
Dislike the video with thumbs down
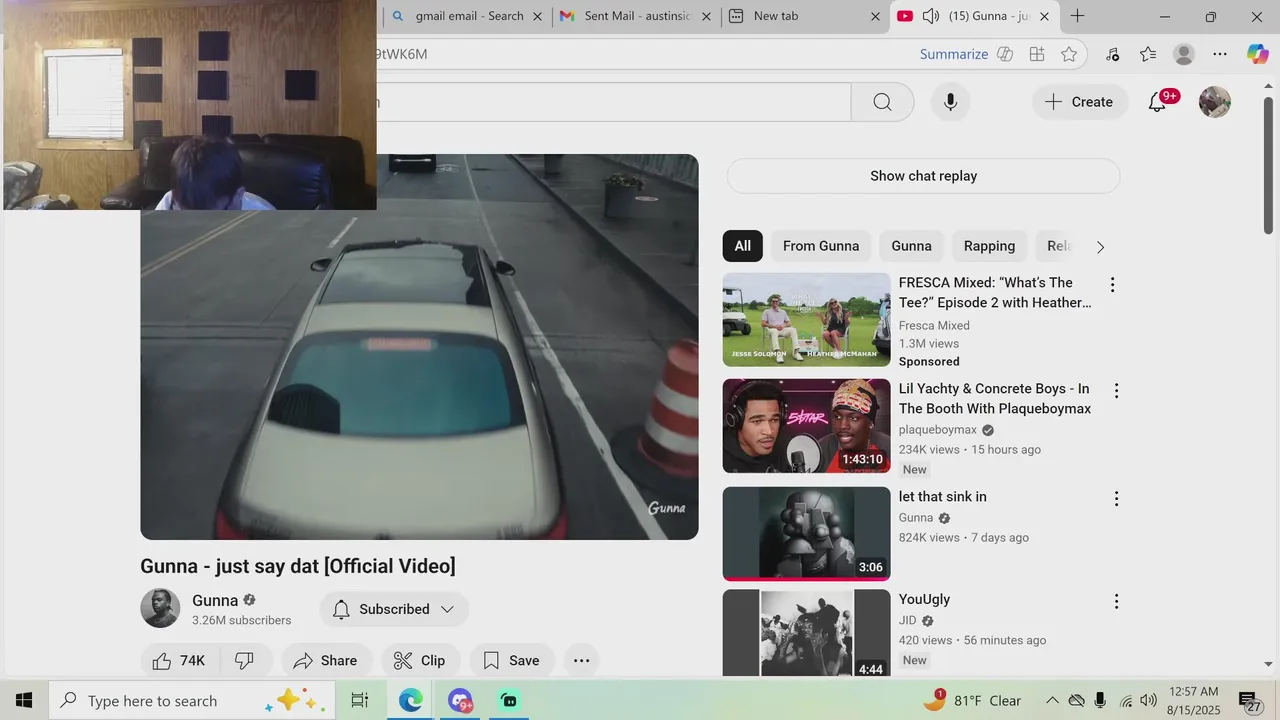pos(244,660)
